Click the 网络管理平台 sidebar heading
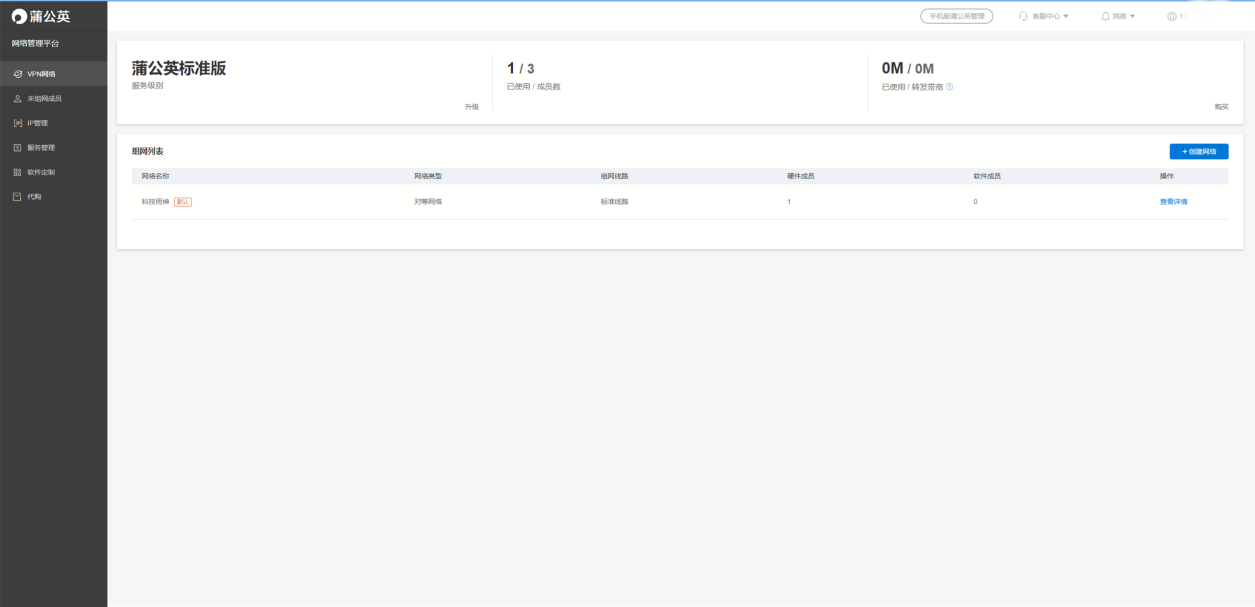The width and height of the screenshot is (1255, 607). pos(35,43)
